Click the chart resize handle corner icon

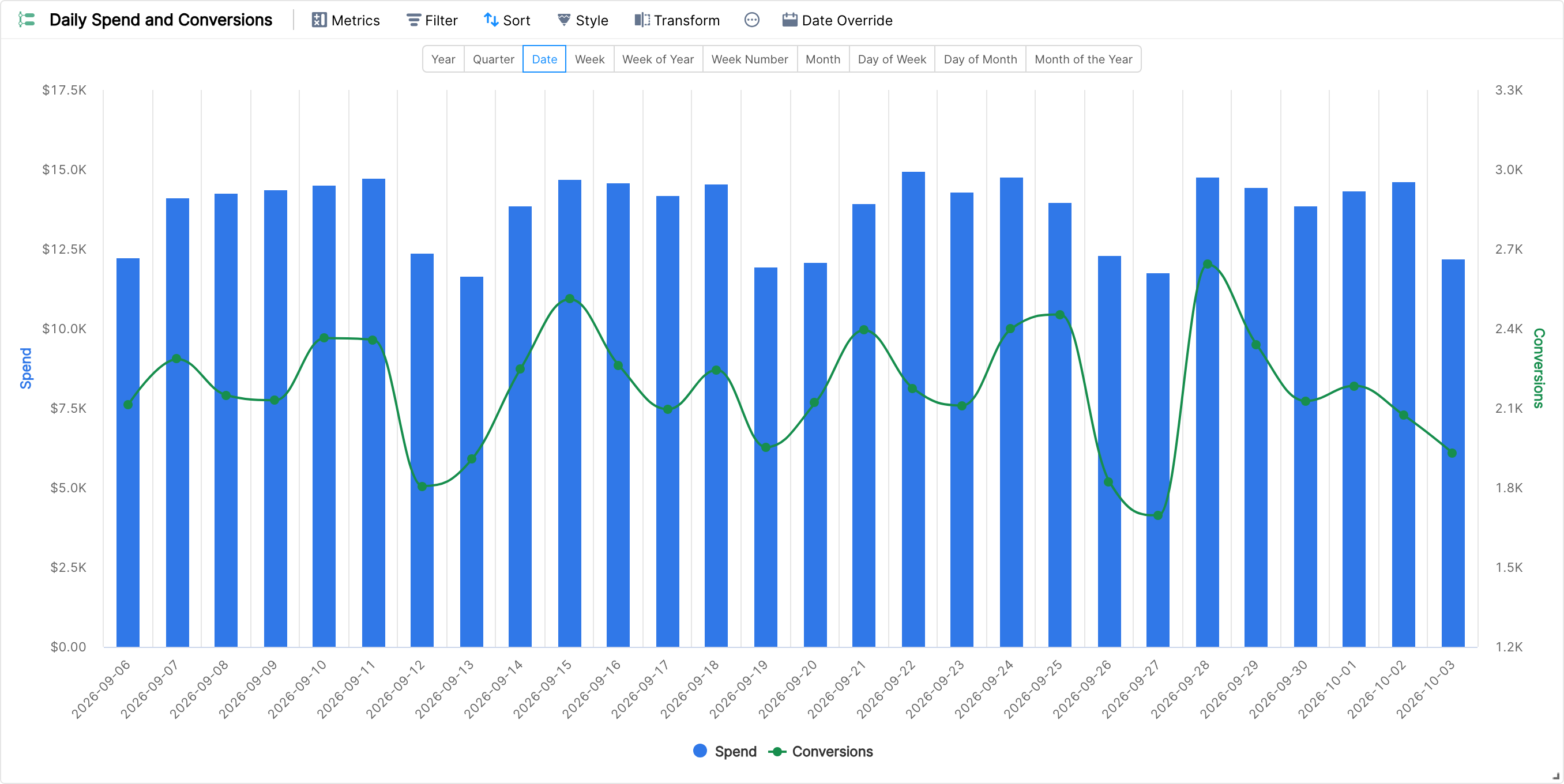[1555, 775]
